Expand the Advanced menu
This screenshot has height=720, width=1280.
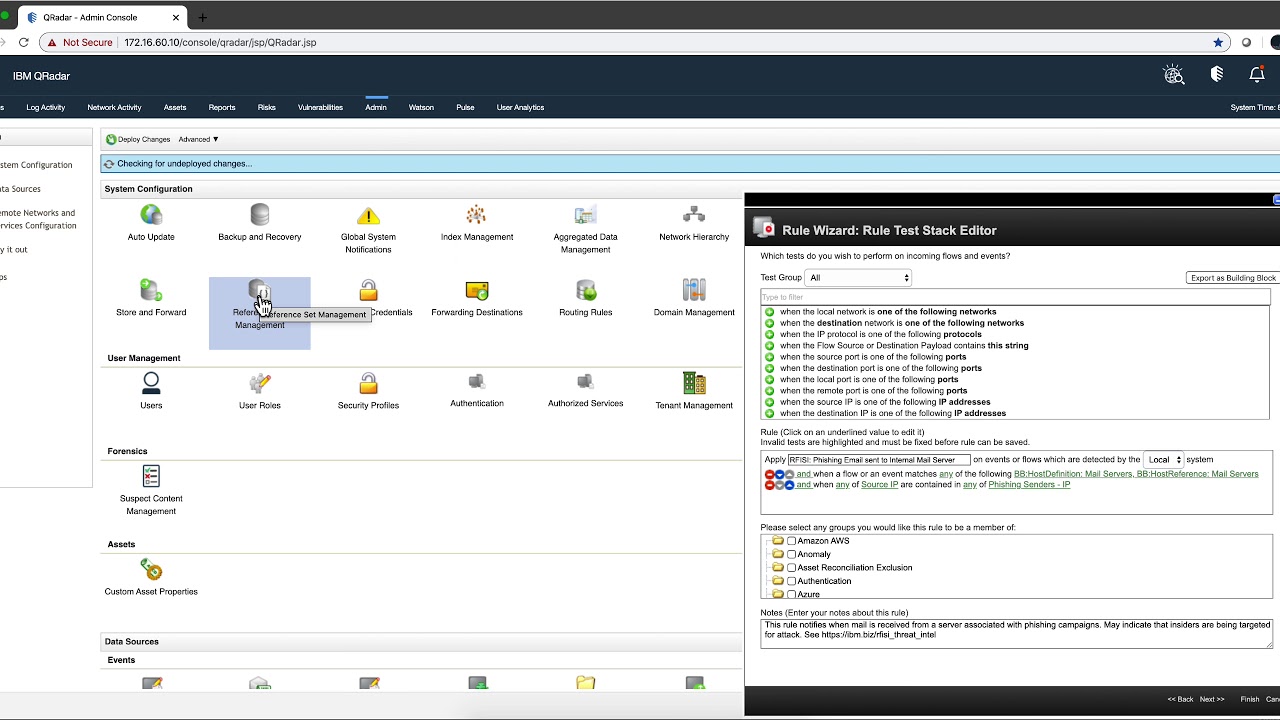[198, 139]
